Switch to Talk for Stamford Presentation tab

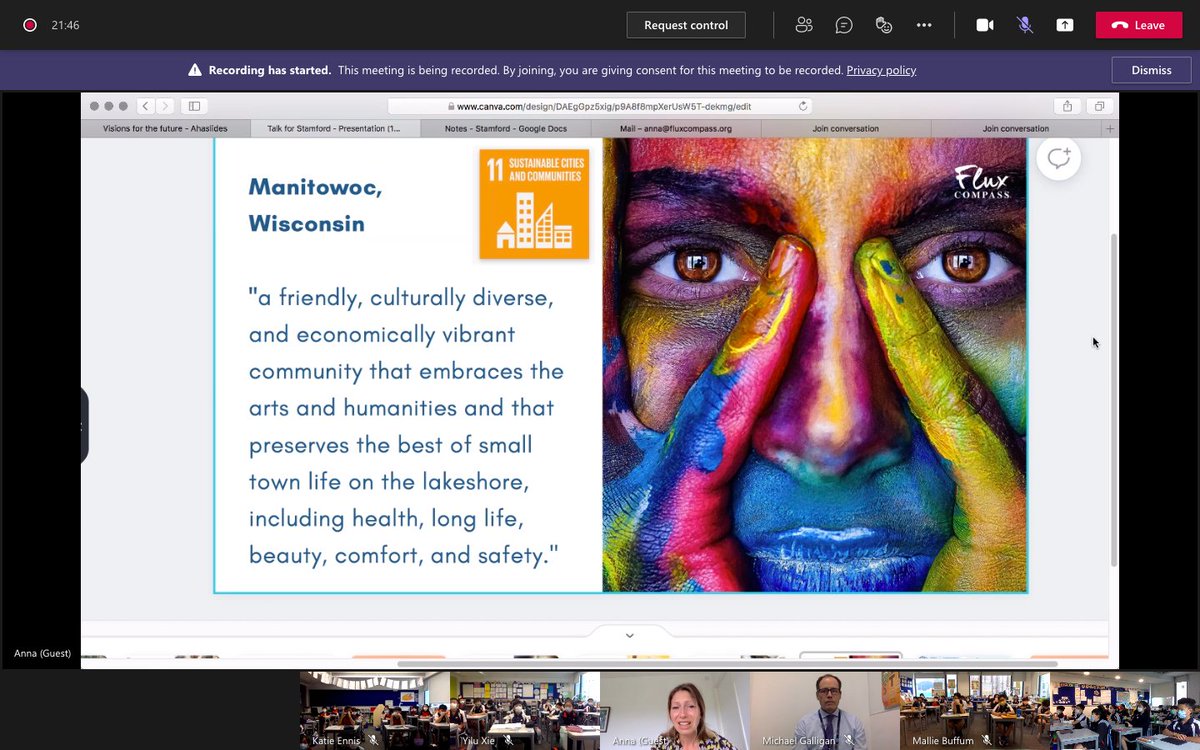pos(335,128)
